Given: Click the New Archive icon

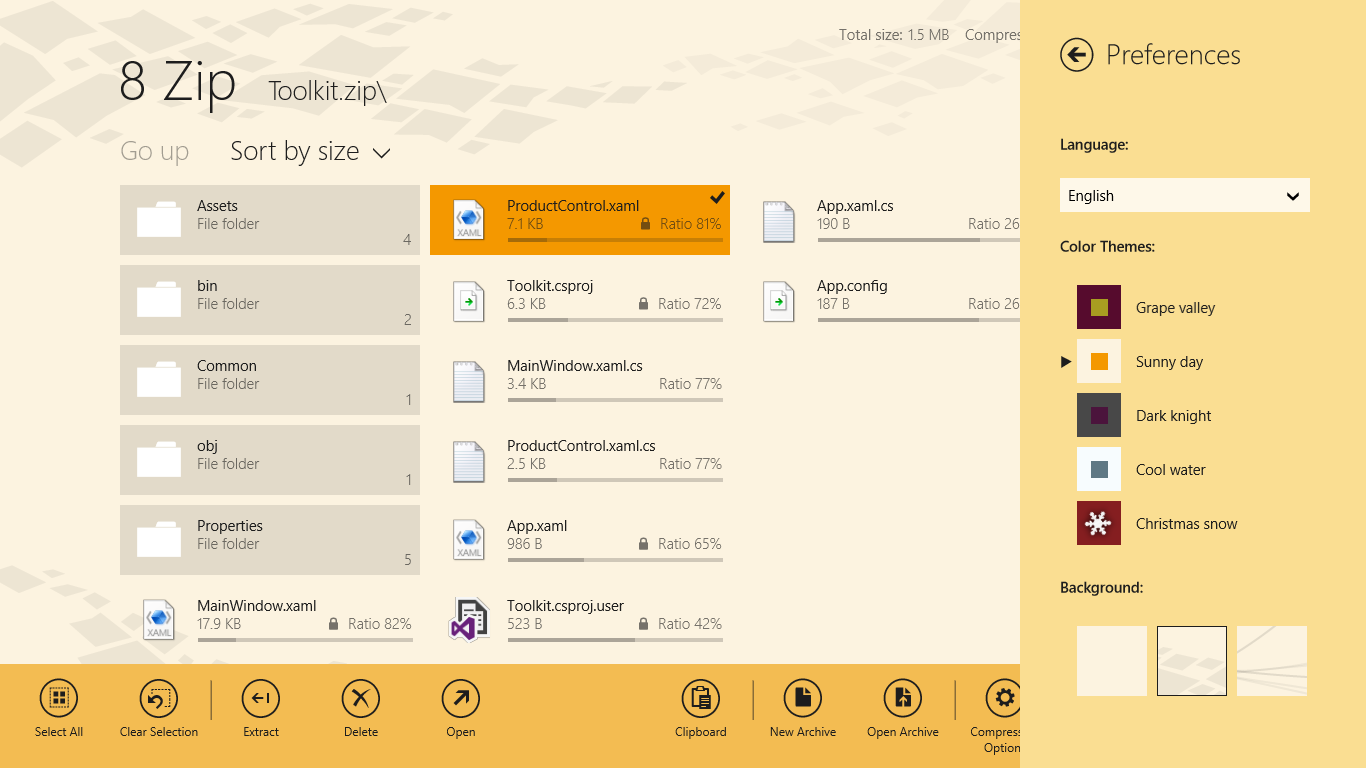Looking at the screenshot, I should 803,698.
